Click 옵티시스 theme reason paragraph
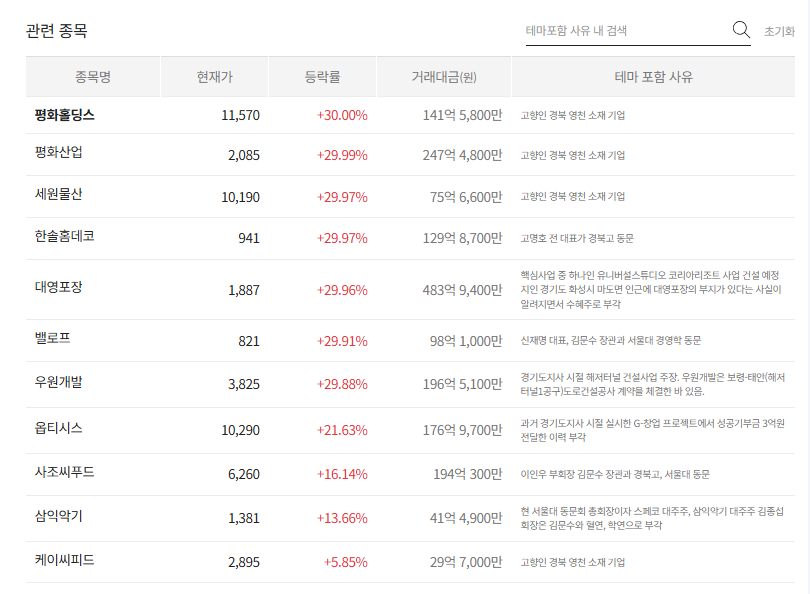The height and width of the screenshot is (594, 810). tap(652, 430)
